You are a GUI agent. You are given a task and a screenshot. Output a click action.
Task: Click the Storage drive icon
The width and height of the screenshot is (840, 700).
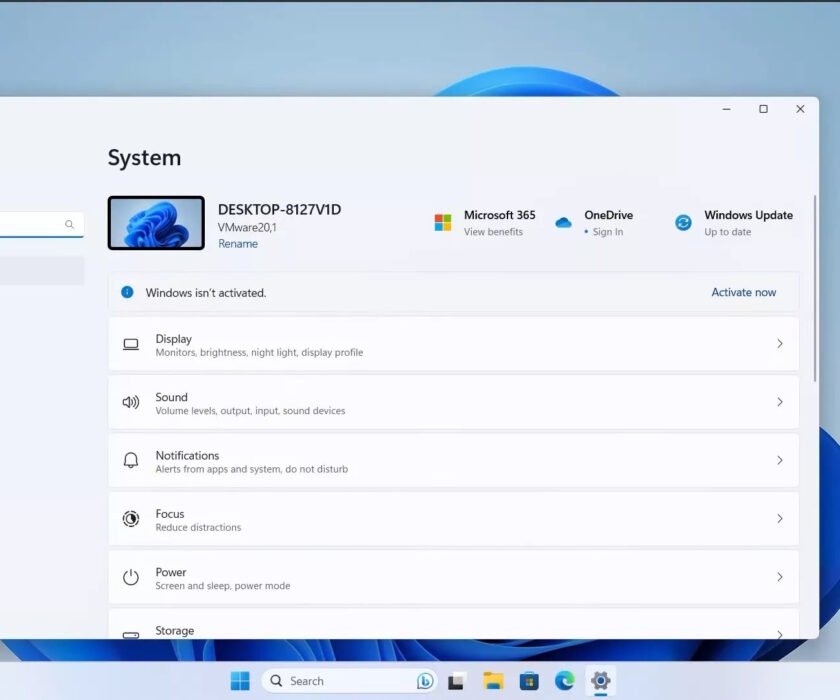131,635
